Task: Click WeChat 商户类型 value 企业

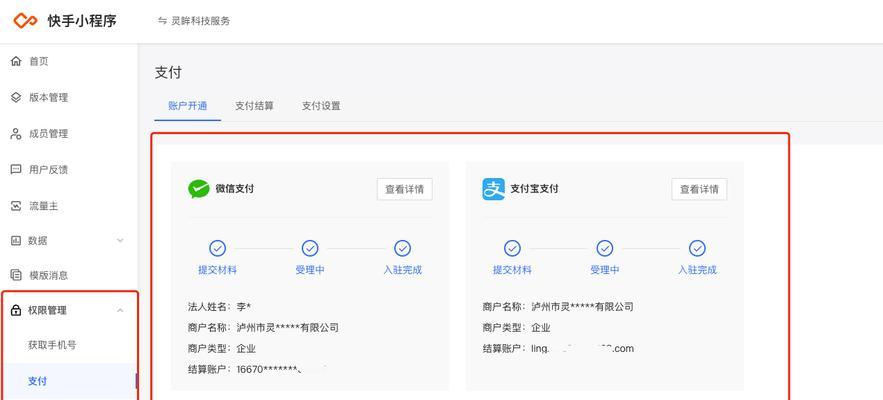Action: pyautogui.click(x=246, y=348)
